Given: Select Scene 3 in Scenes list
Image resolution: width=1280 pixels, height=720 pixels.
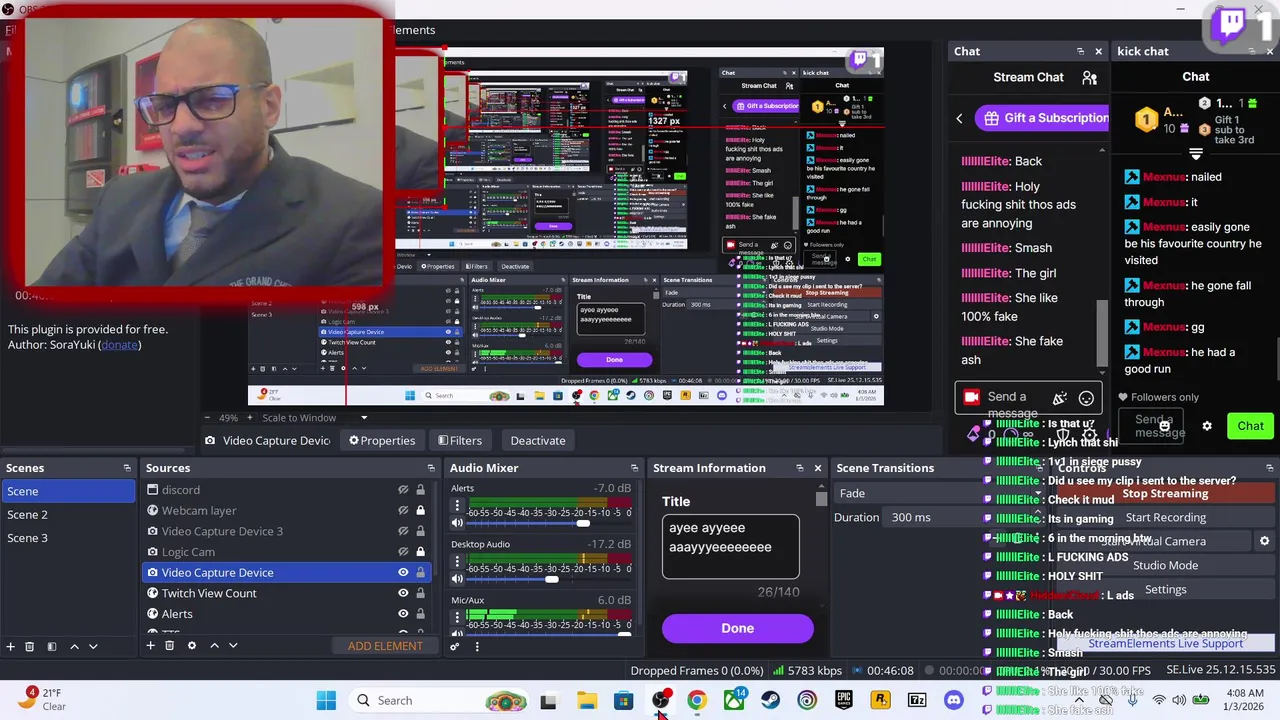Looking at the screenshot, I should tap(68, 538).
